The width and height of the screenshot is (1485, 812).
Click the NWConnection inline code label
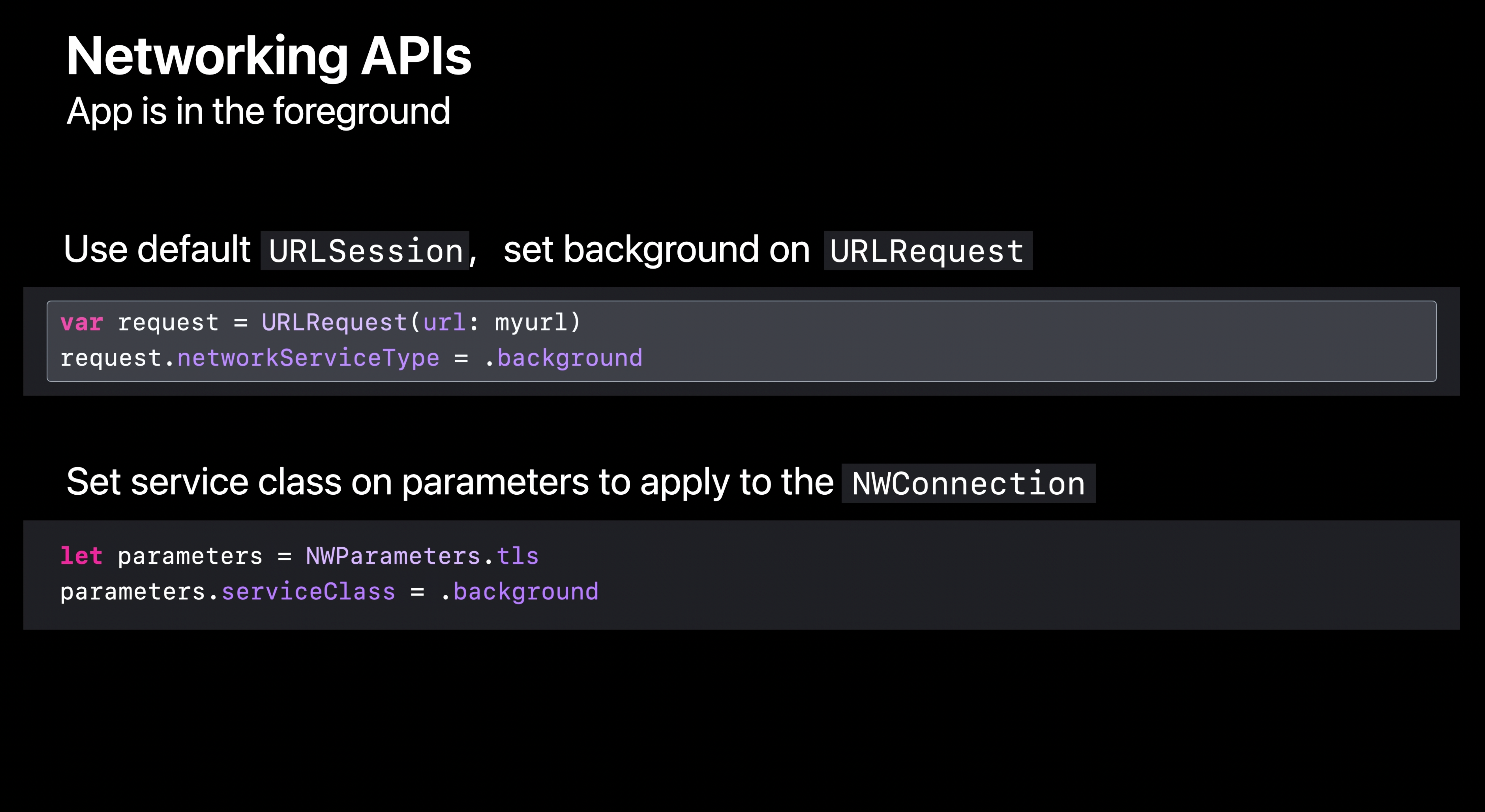(x=969, y=483)
